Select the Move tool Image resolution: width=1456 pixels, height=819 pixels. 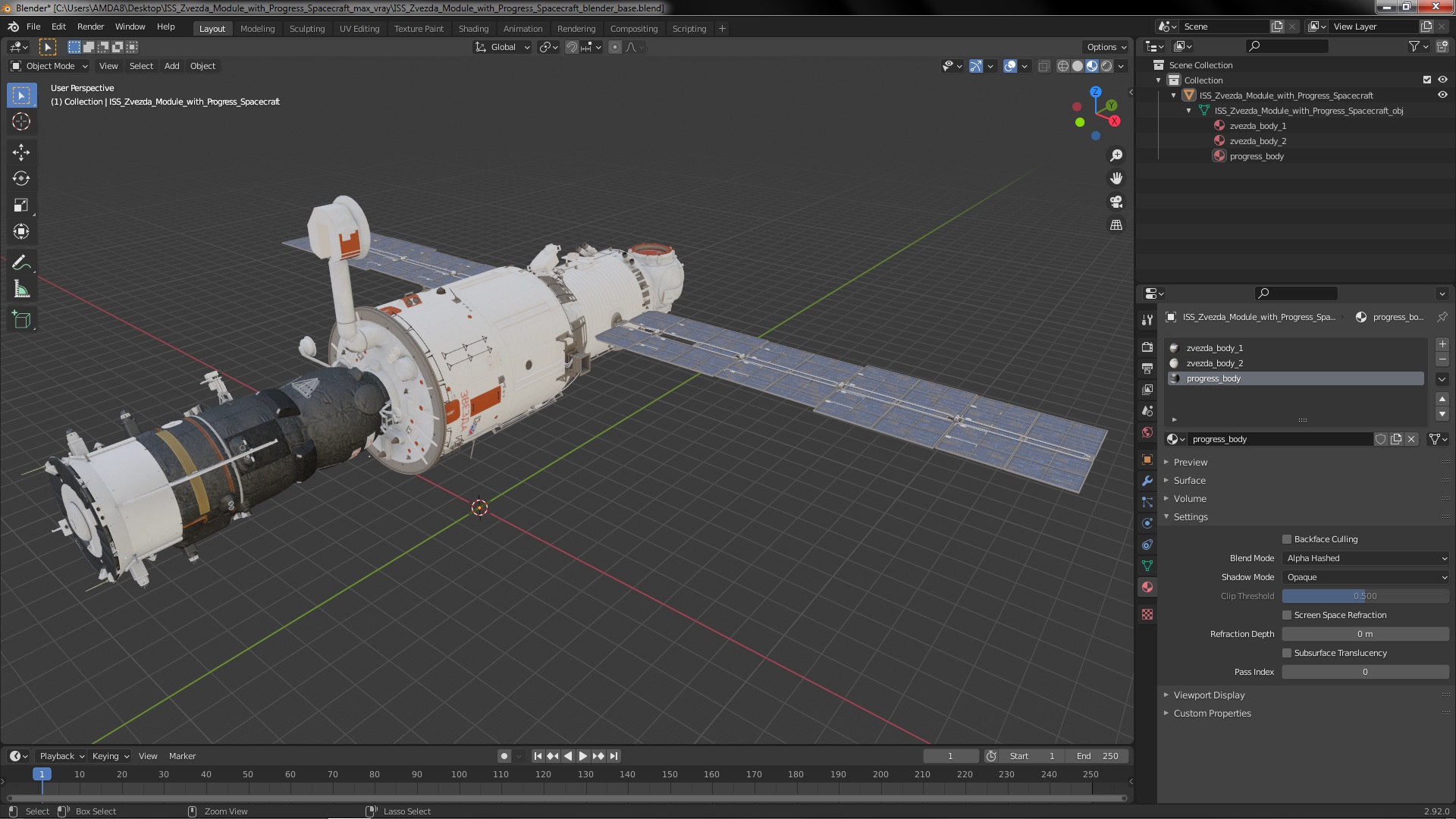tap(21, 152)
